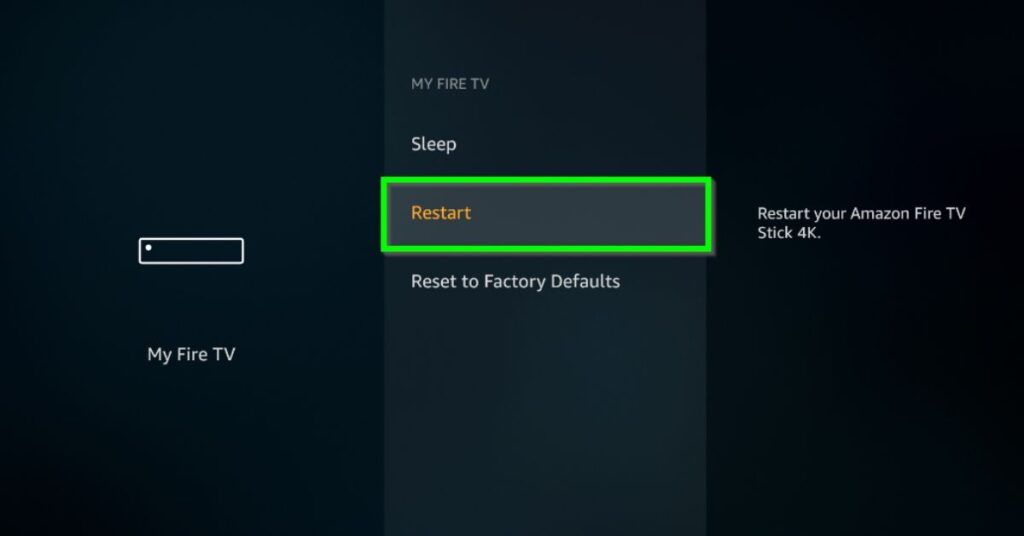Select the Sleep option
Image resolution: width=1024 pixels, height=536 pixels.
[545, 144]
